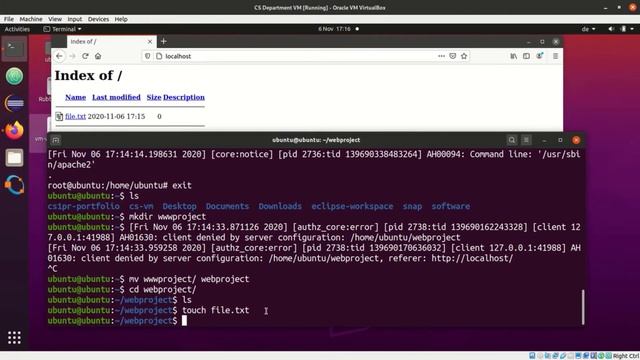Select the 'Index of /' browser tab

pos(111,42)
